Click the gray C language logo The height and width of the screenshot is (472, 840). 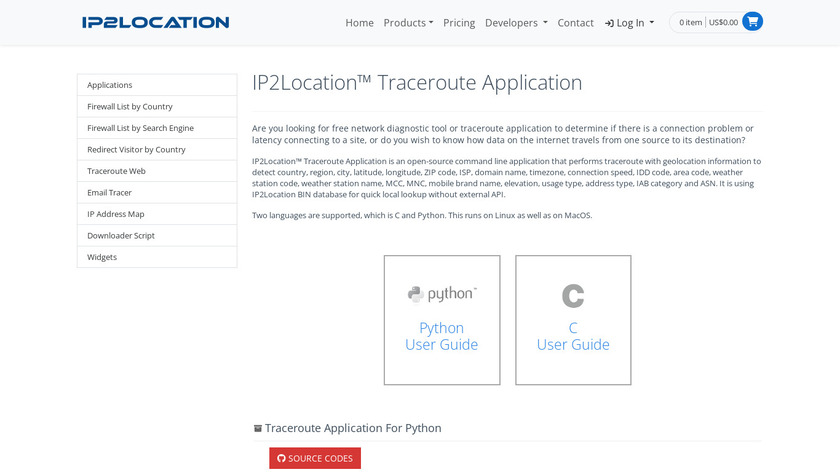[x=573, y=296]
